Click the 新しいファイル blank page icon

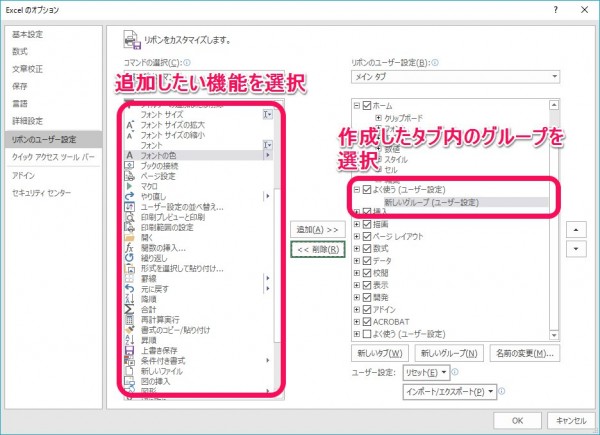tap(130, 371)
